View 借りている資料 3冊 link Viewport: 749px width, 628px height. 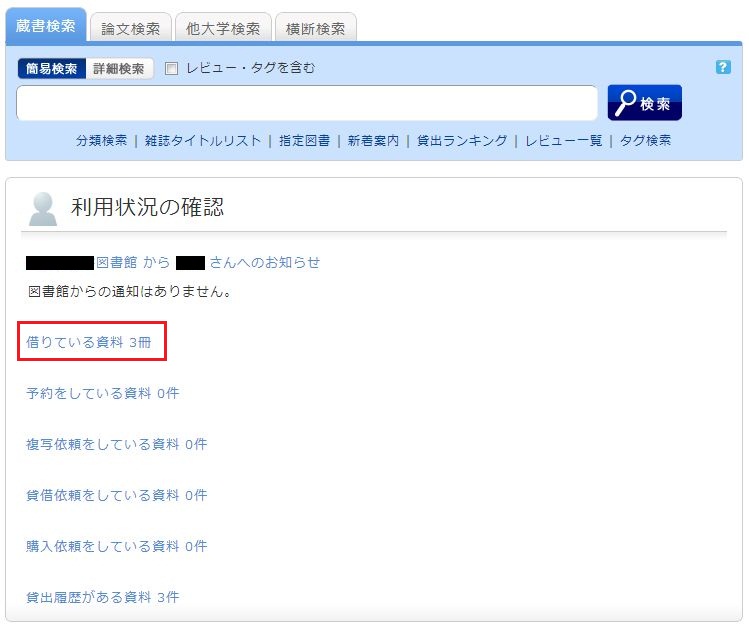(x=88, y=342)
